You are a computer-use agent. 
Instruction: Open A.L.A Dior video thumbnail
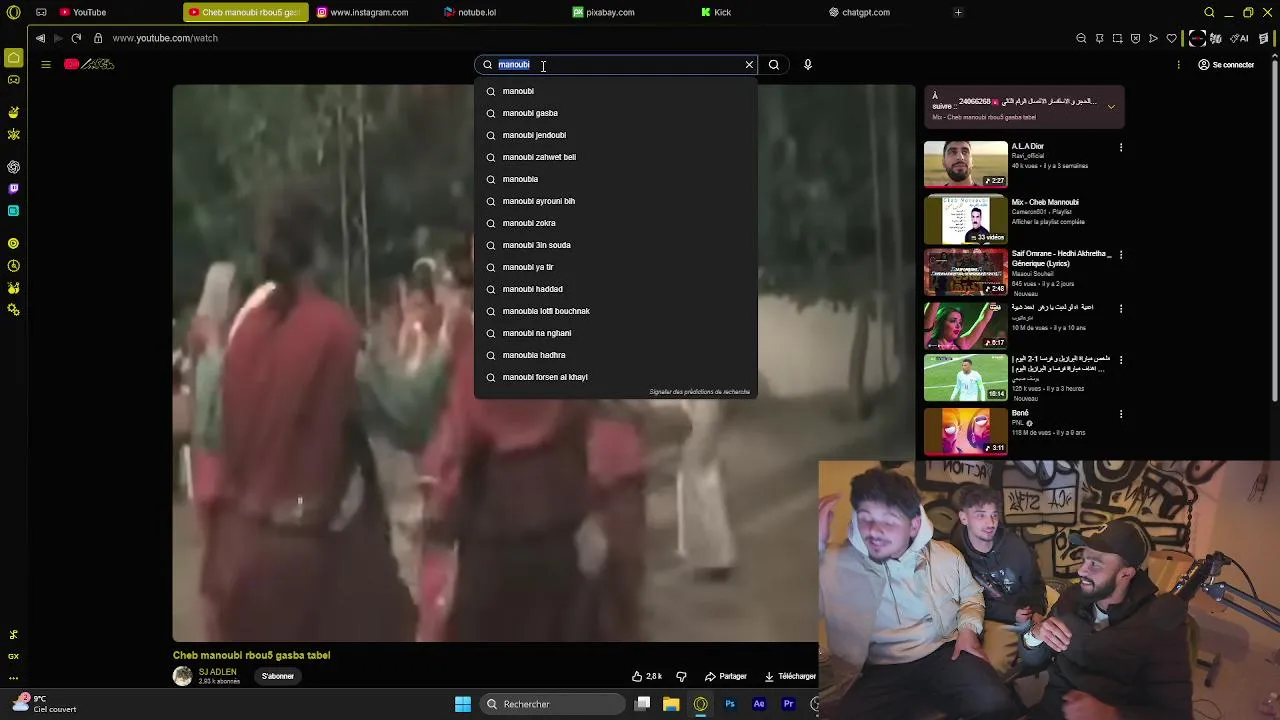click(966, 164)
